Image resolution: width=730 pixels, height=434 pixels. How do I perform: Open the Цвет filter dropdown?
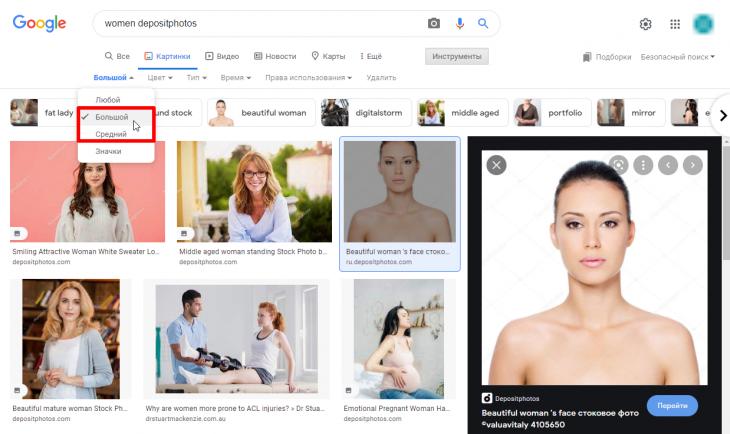click(160, 77)
